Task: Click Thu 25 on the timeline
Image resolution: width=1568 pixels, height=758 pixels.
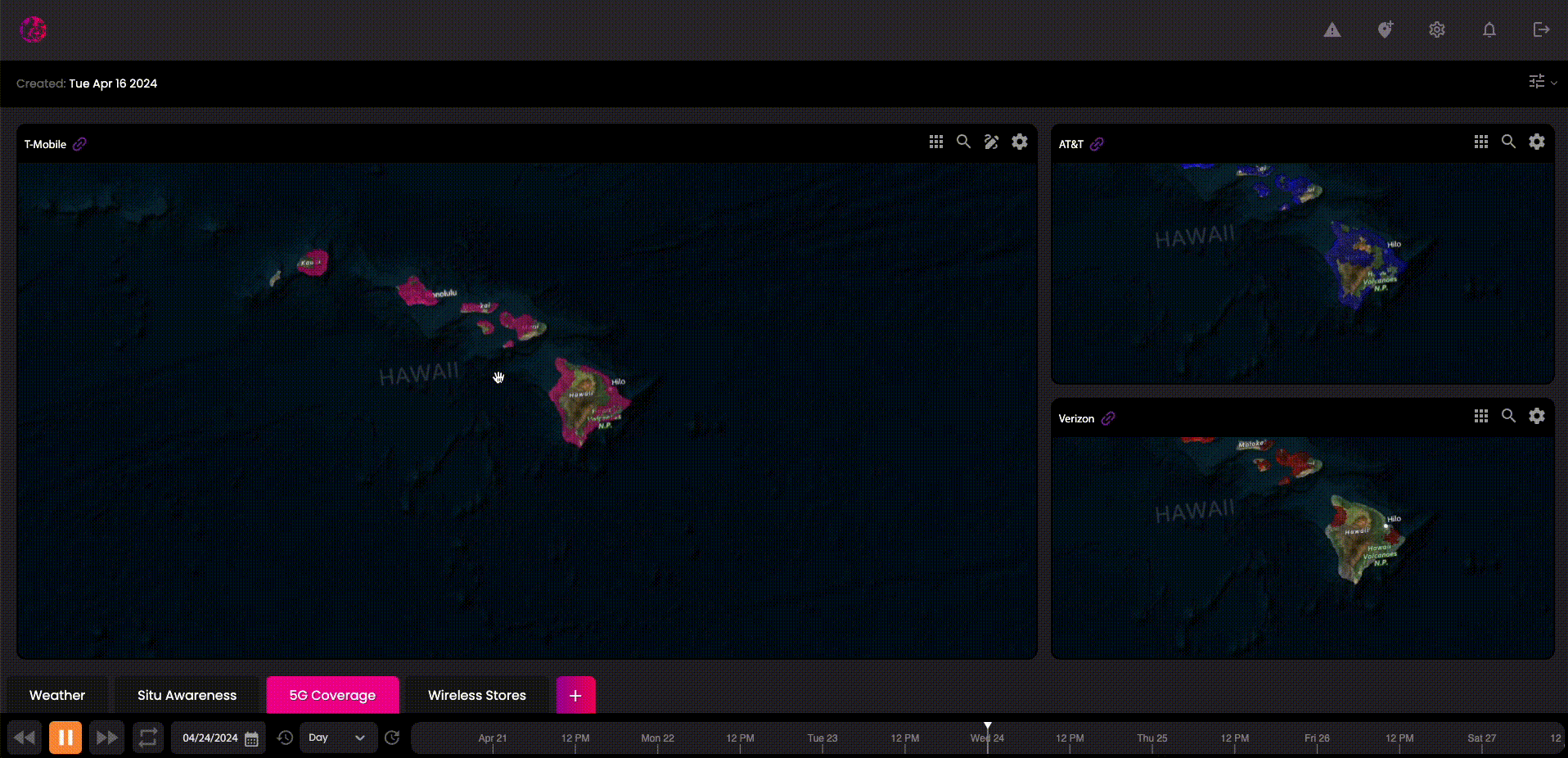Action: (x=1152, y=738)
